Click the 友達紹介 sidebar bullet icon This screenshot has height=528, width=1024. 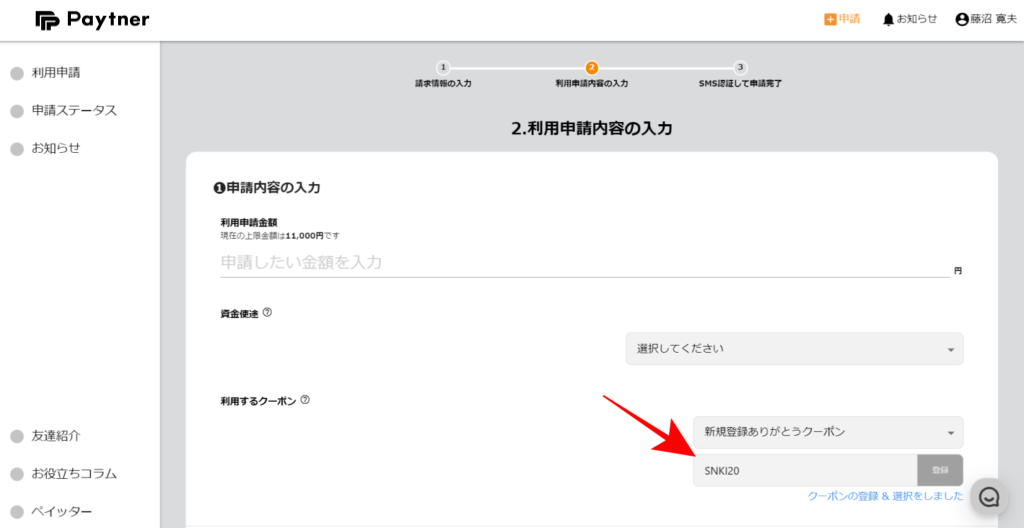pos(17,437)
